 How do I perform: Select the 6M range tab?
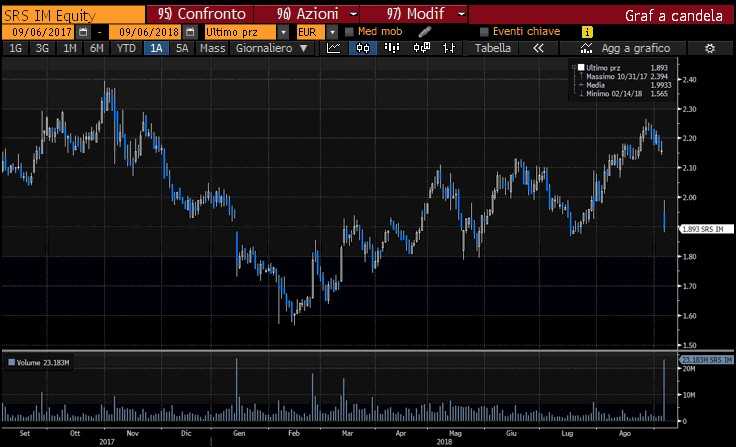(x=96, y=48)
